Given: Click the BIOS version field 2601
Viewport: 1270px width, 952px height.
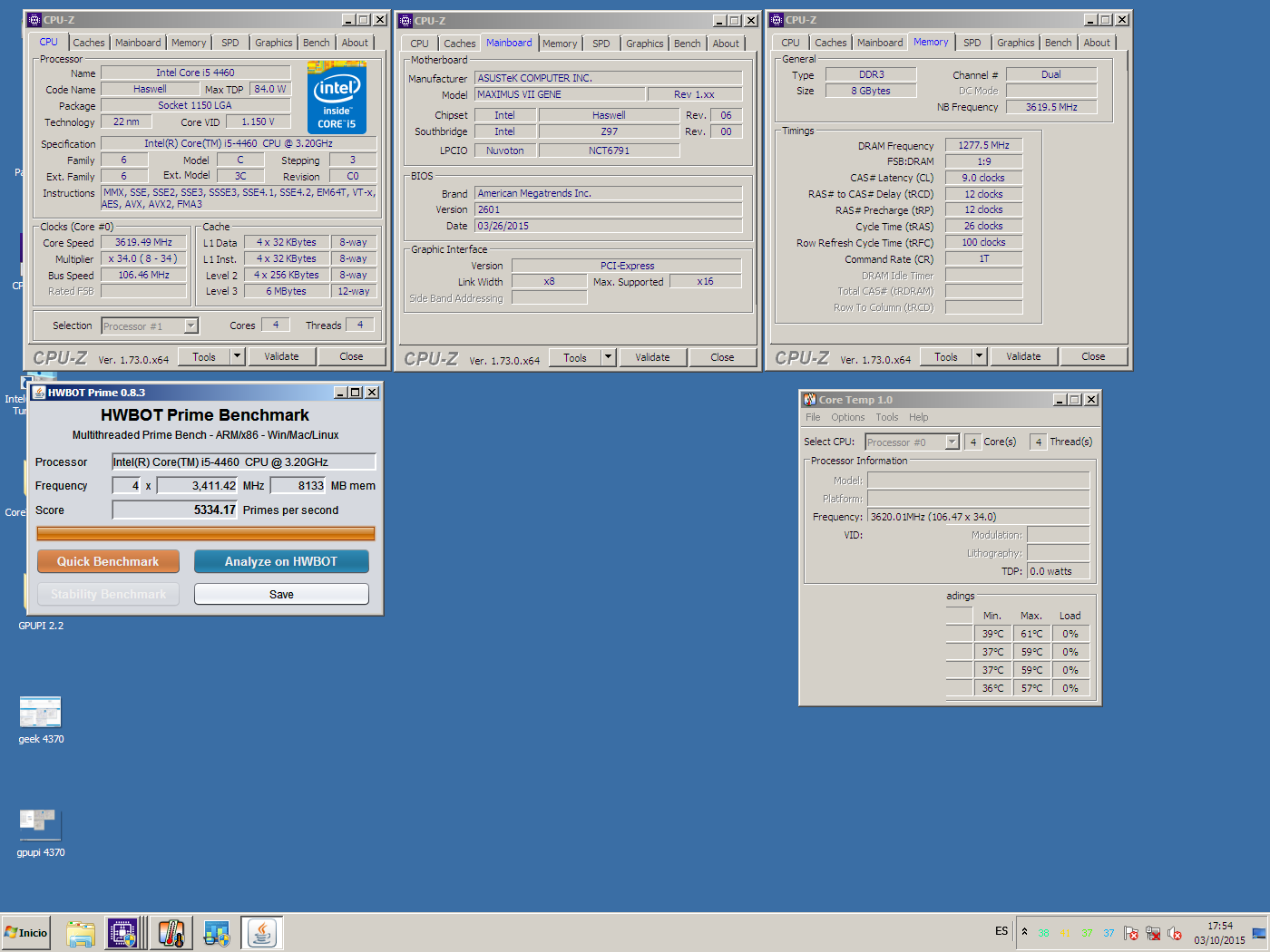Looking at the screenshot, I should coord(608,209).
